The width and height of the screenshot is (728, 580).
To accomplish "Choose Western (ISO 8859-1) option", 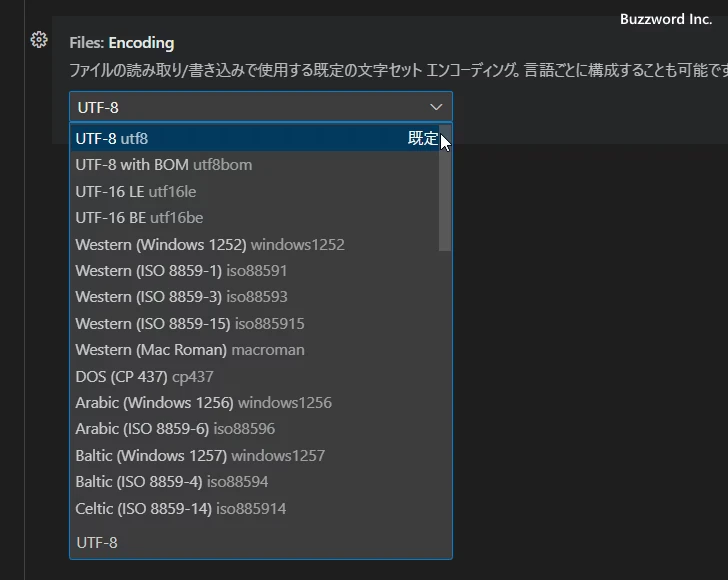I will pyautogui.click(x=181, y=270).
